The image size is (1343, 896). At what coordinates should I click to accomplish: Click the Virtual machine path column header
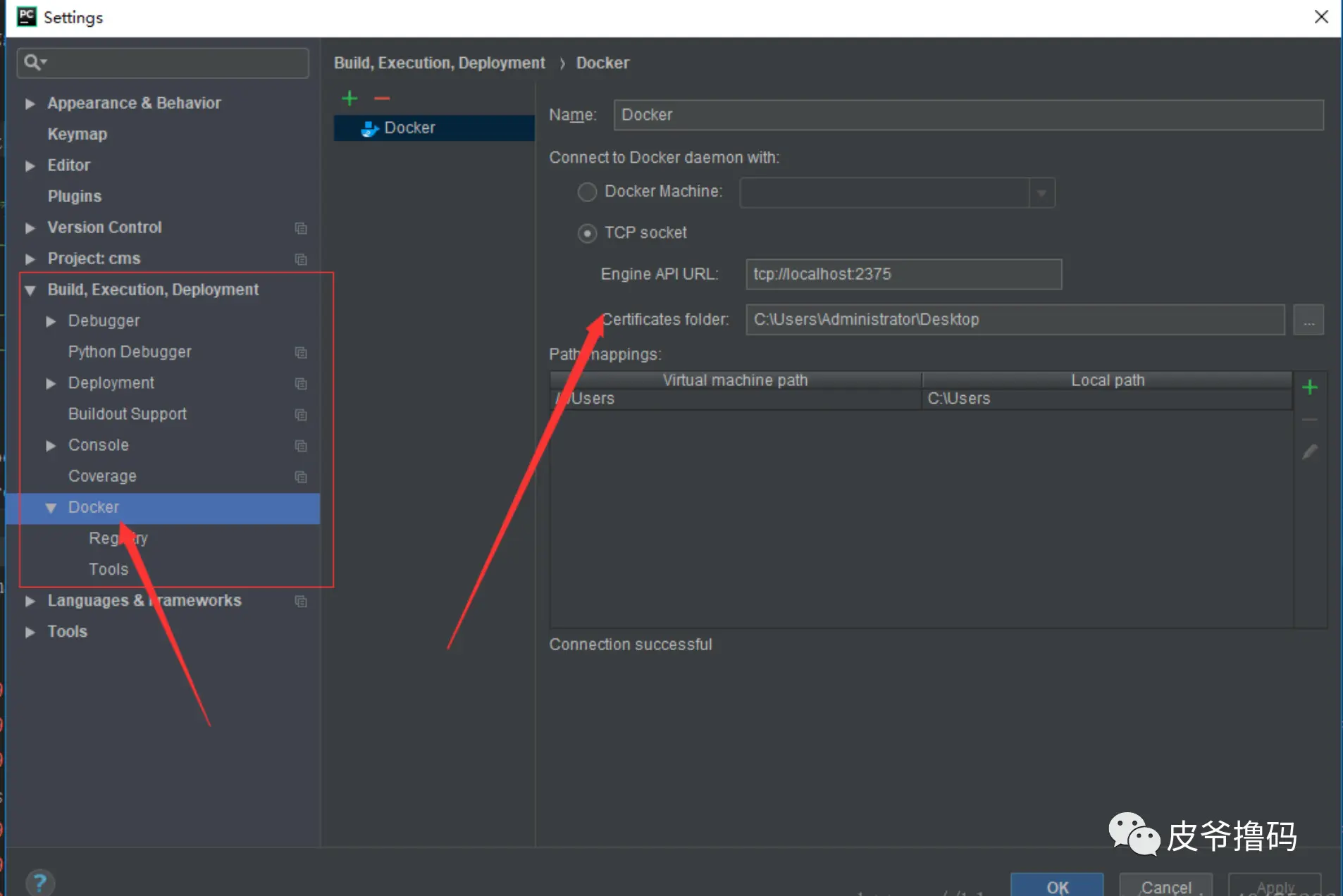[x=736, y=380]
